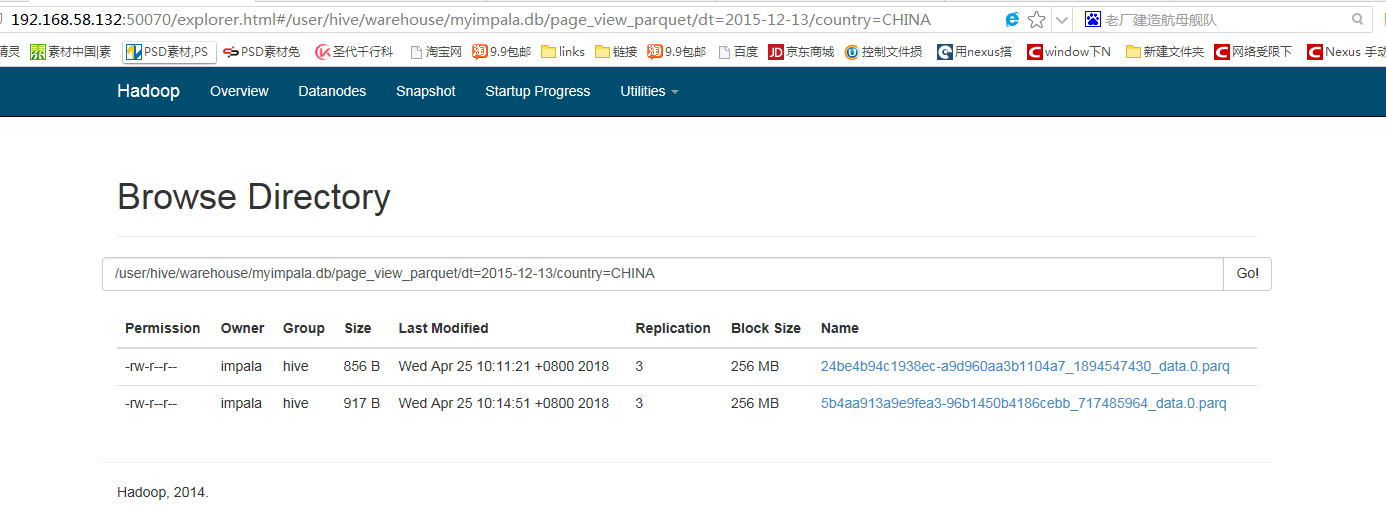Open the 新建文件夹 bookmark folder
Viewport: 1386px width, 514px height.
pyautogui.click(x=1165, y=52)
